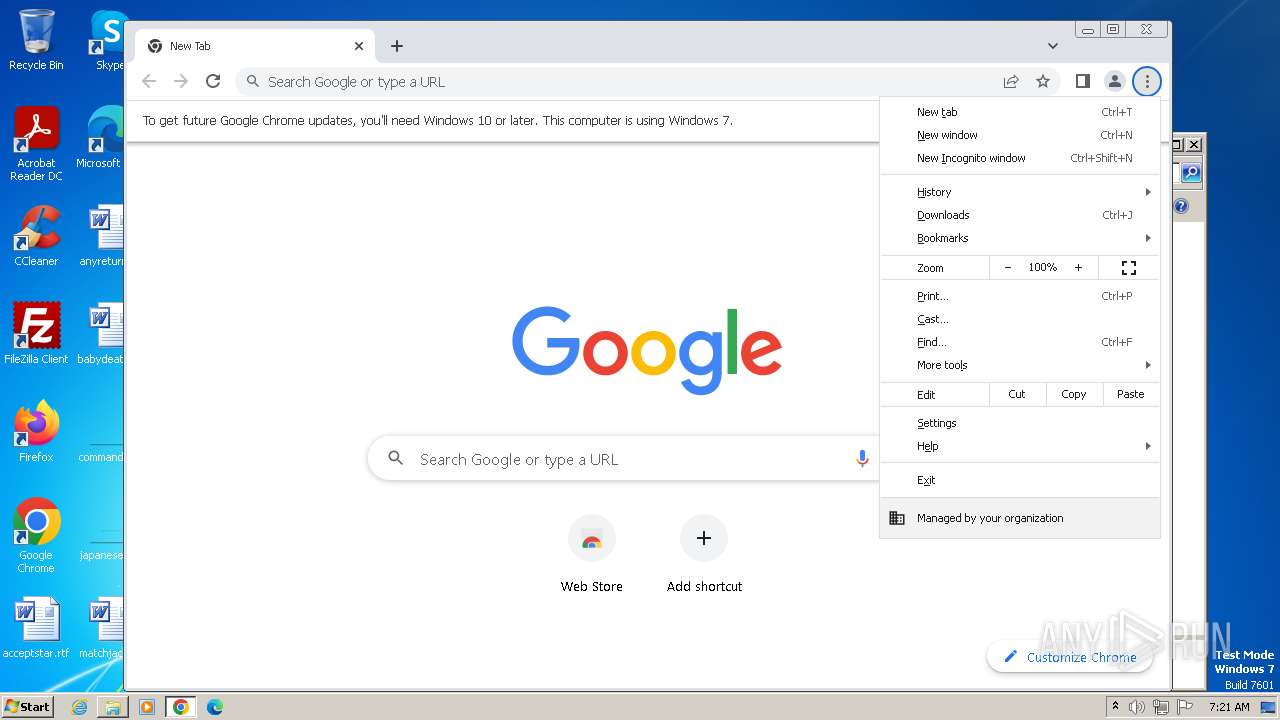The width and height of the screenshot is (1280, 720).
Task: Choose Exit from the menu
Action: 1020,480
